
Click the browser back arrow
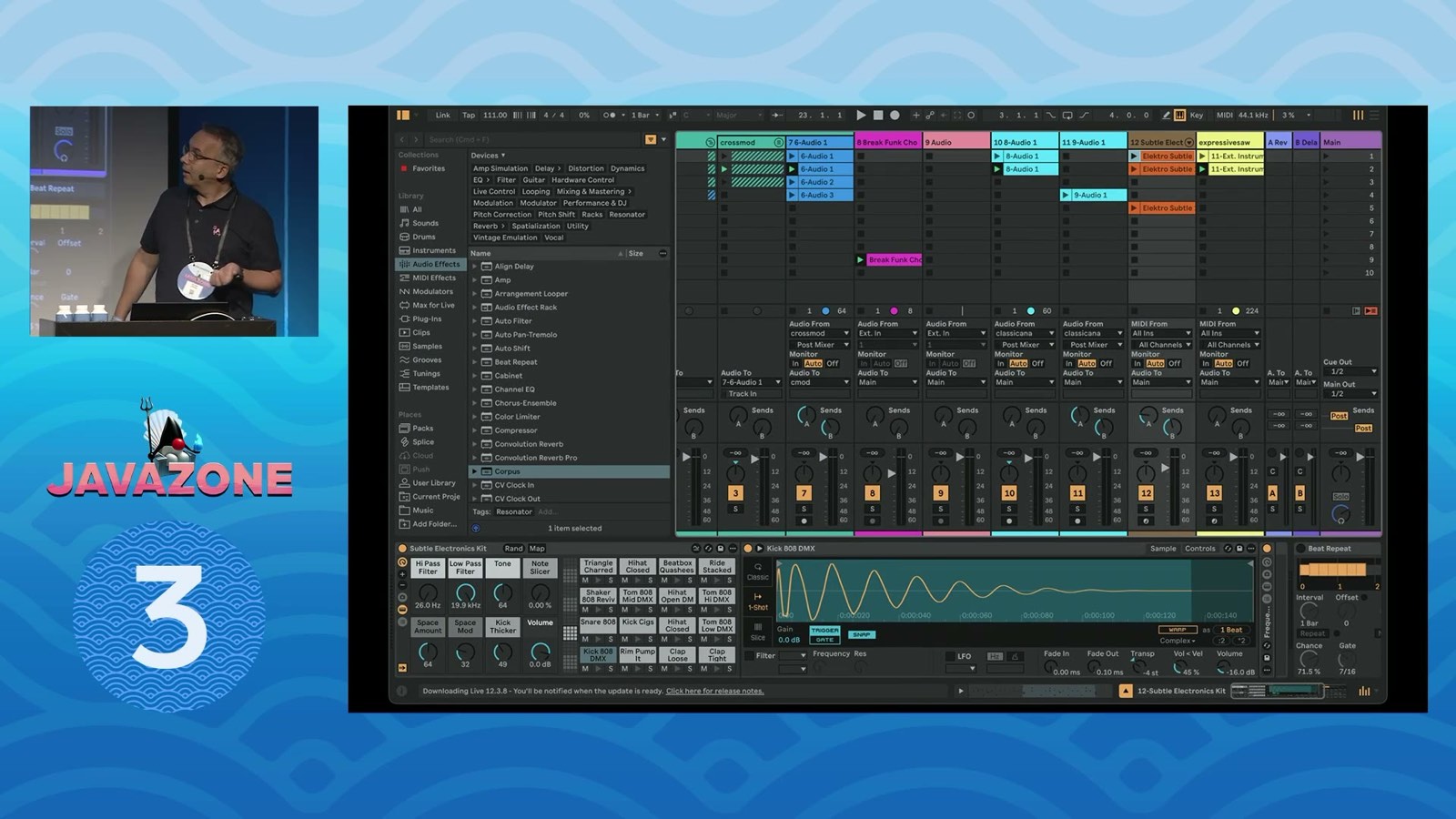click(x=402, y=140)
